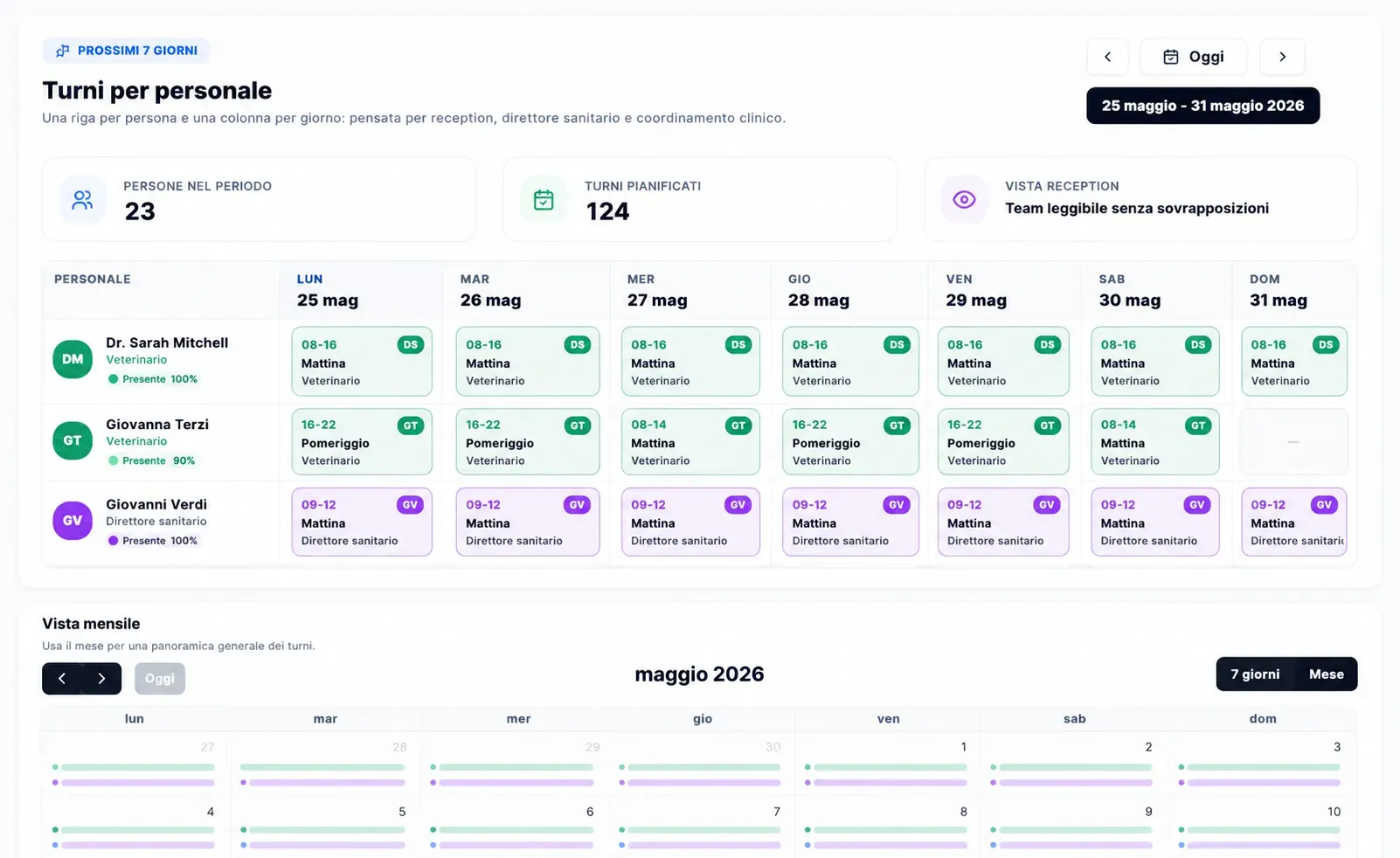Click the Oggi button with calendar icon
Image resolution: width=1400 pixels, height=858 pixels.
pyautogui.click(x=1193, y=57)
